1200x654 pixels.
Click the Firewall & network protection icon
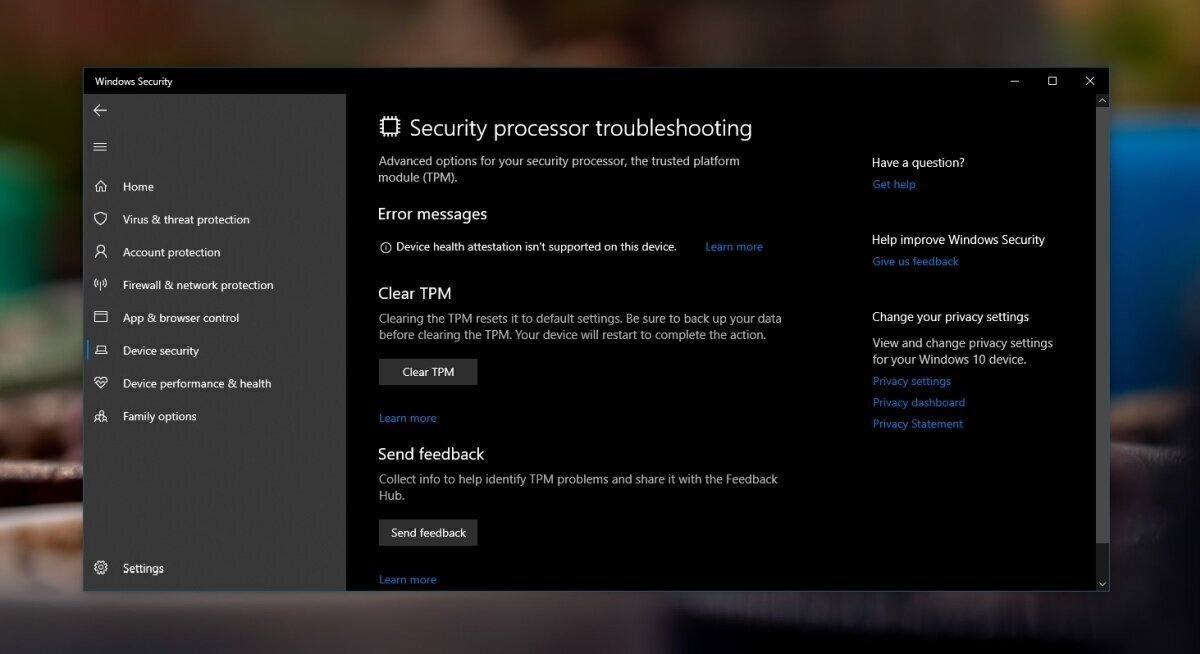(101, 285)
